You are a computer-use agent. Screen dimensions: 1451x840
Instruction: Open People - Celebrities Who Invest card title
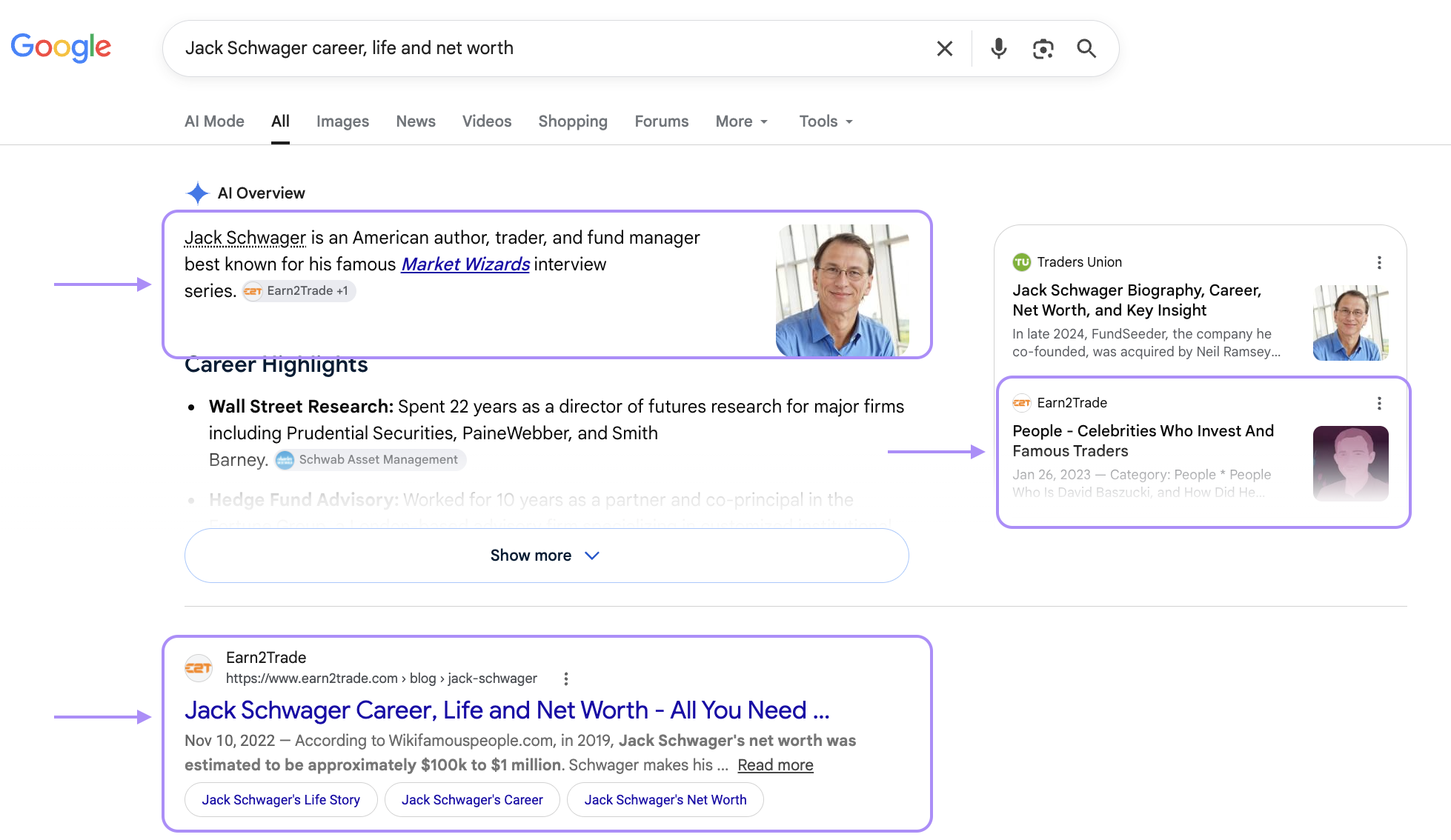1143,441
